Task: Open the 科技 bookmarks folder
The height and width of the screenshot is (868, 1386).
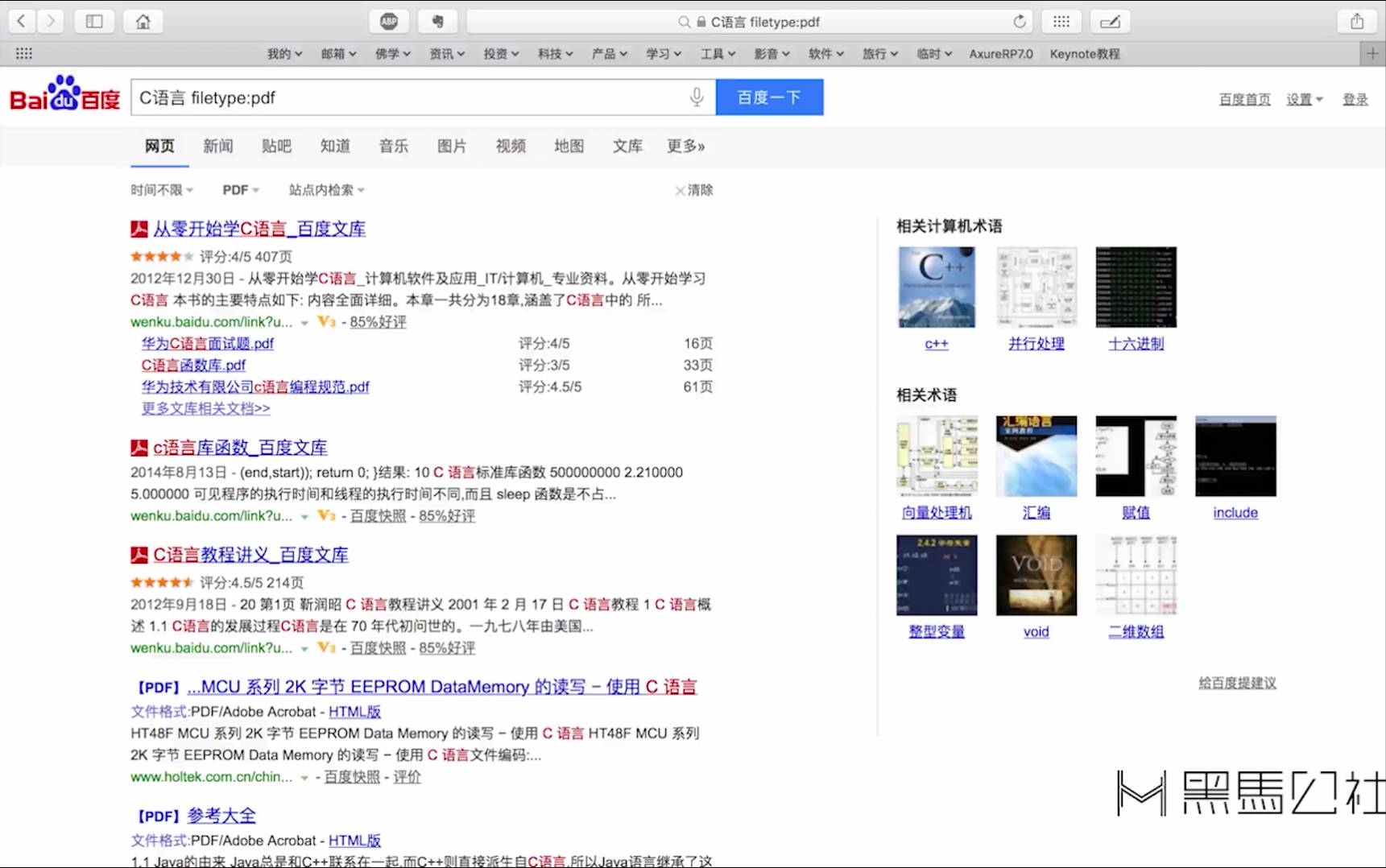Action: click(x=555, y=54)
